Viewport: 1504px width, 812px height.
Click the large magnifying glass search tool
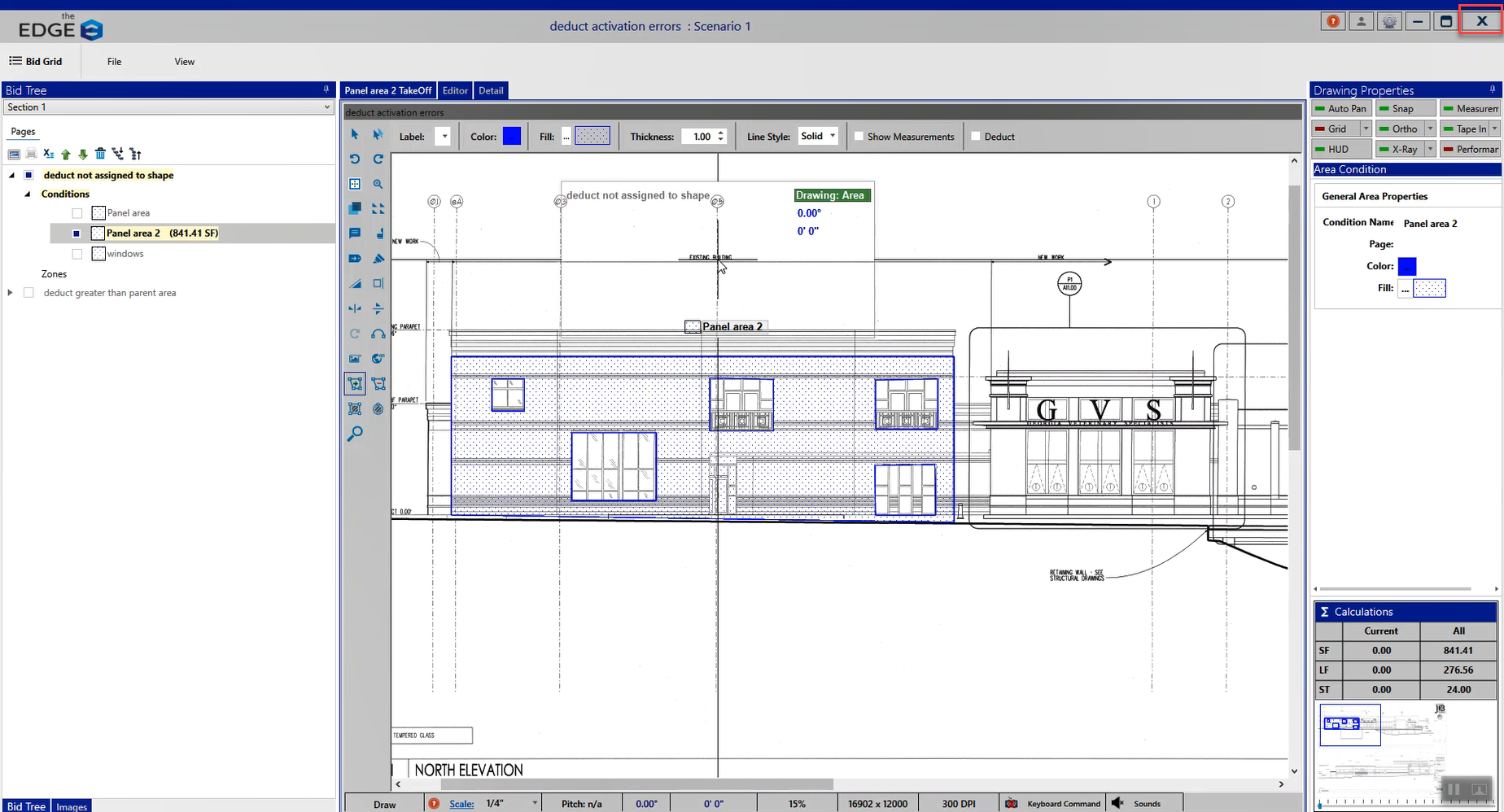(355, 434)
